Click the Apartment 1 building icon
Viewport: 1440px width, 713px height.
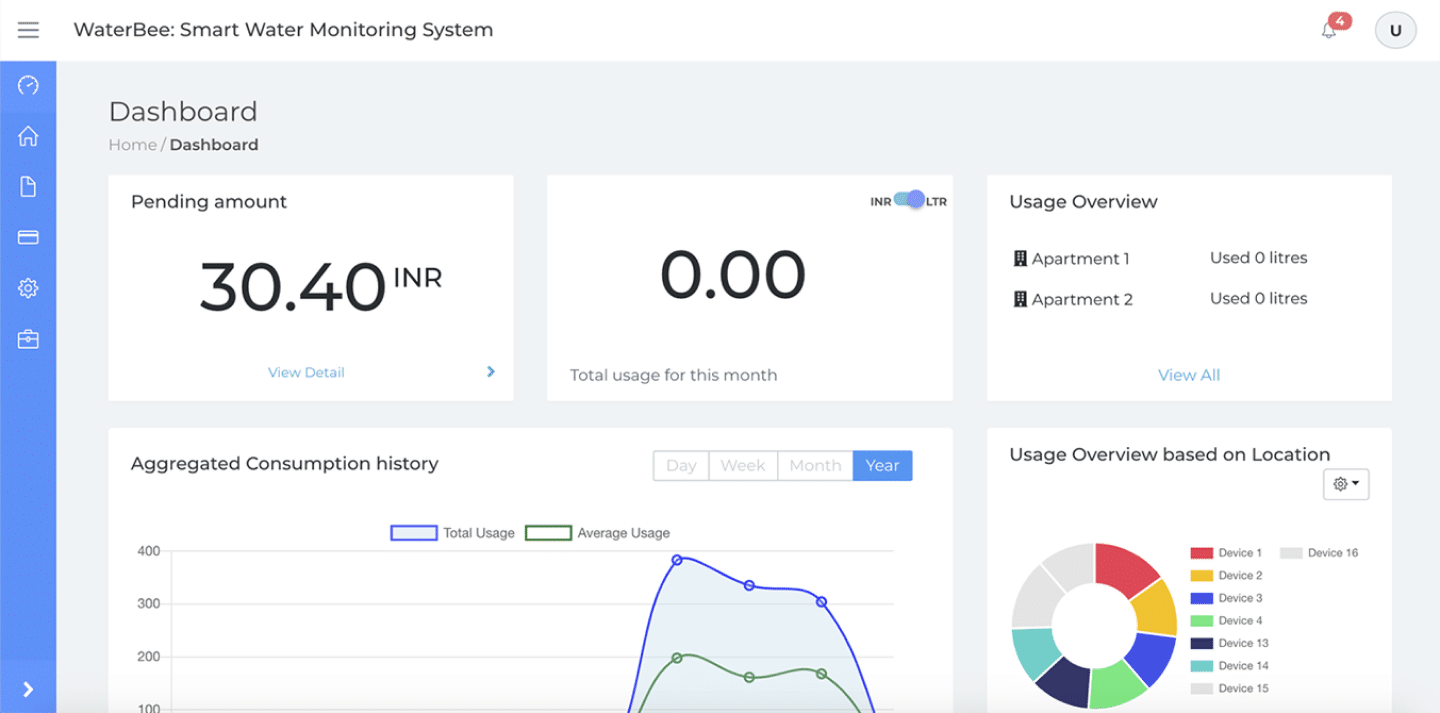click(1020, 259)
